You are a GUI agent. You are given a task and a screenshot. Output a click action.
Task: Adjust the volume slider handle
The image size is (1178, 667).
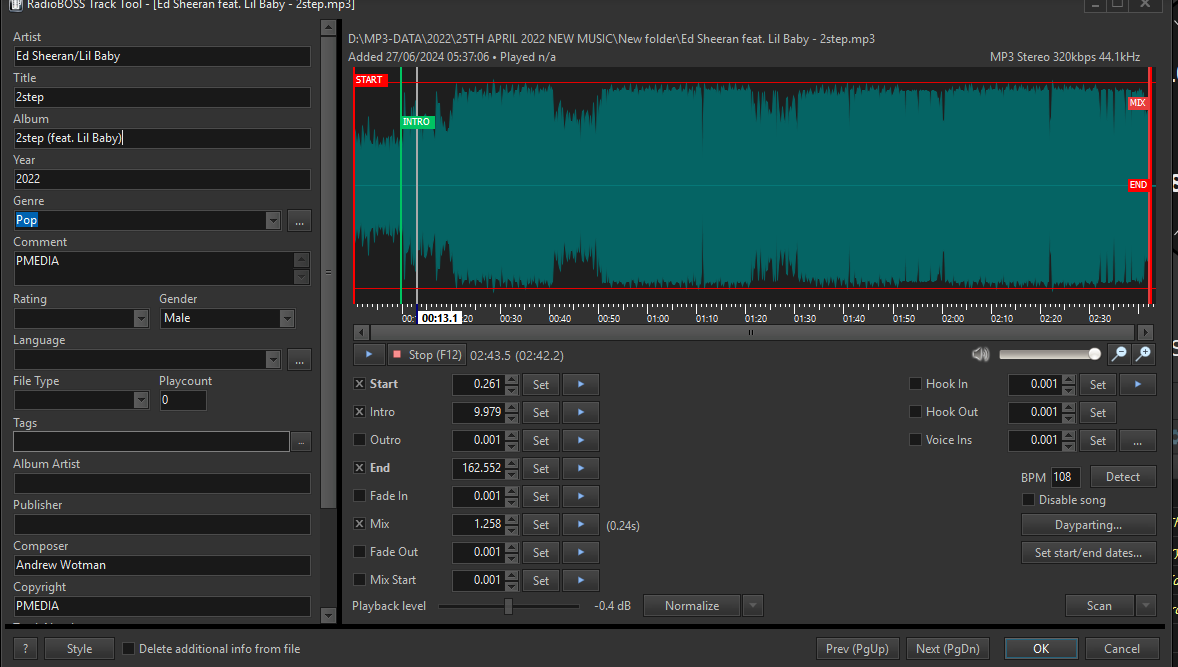1094,354
